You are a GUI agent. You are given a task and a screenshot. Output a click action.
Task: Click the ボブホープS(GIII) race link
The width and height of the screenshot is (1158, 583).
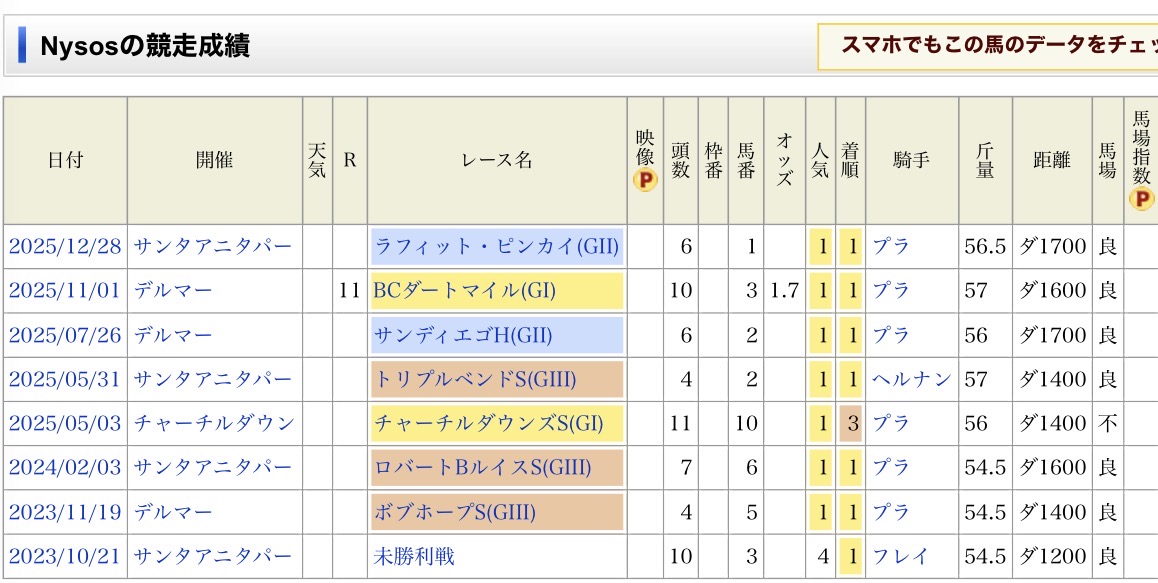[x=455, y=512]
